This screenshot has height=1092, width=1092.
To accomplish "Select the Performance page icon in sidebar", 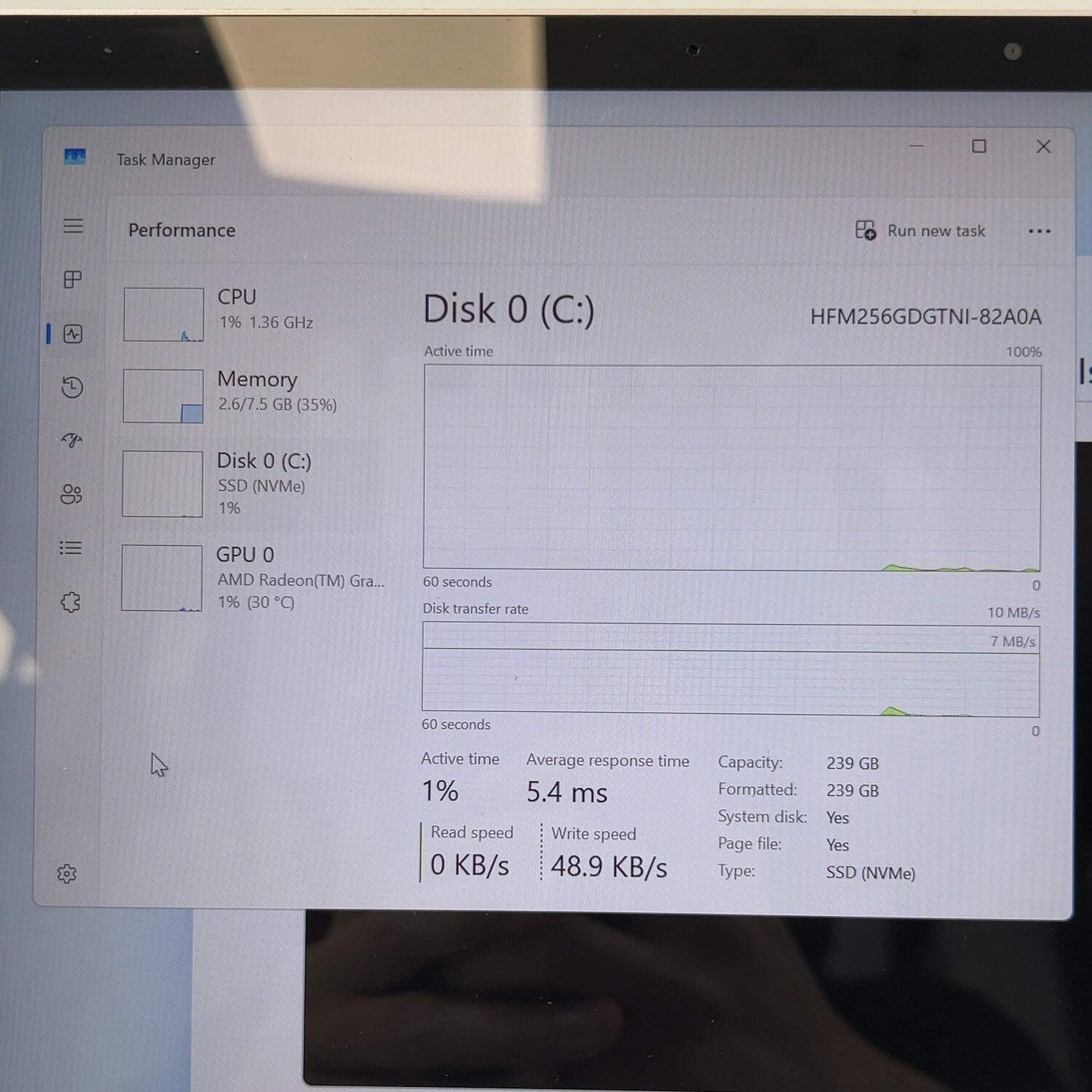I will click(x=73, y=334).
